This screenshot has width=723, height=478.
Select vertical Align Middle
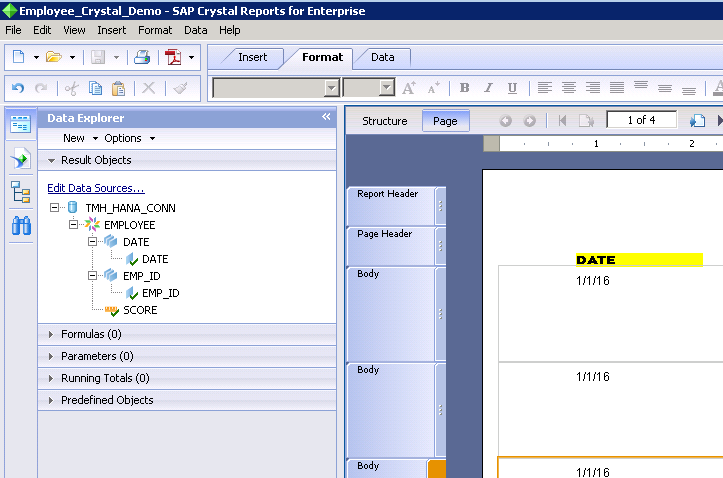[664, 88]
